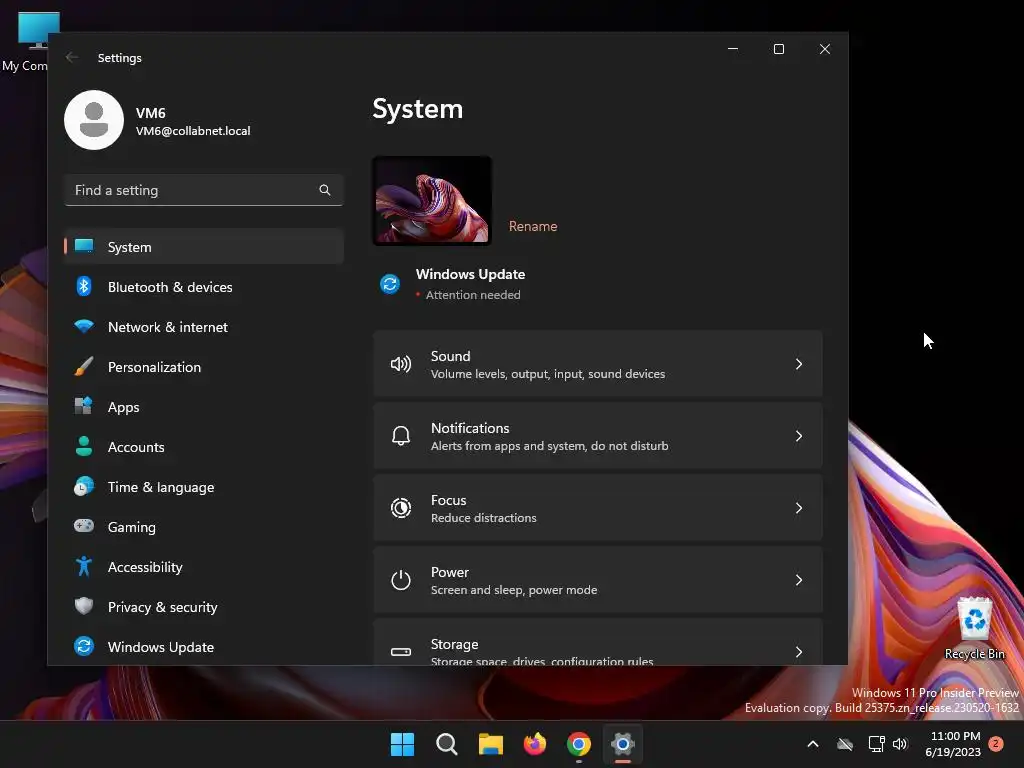
Task: Click the Power icon
Action: pos(400,580)
